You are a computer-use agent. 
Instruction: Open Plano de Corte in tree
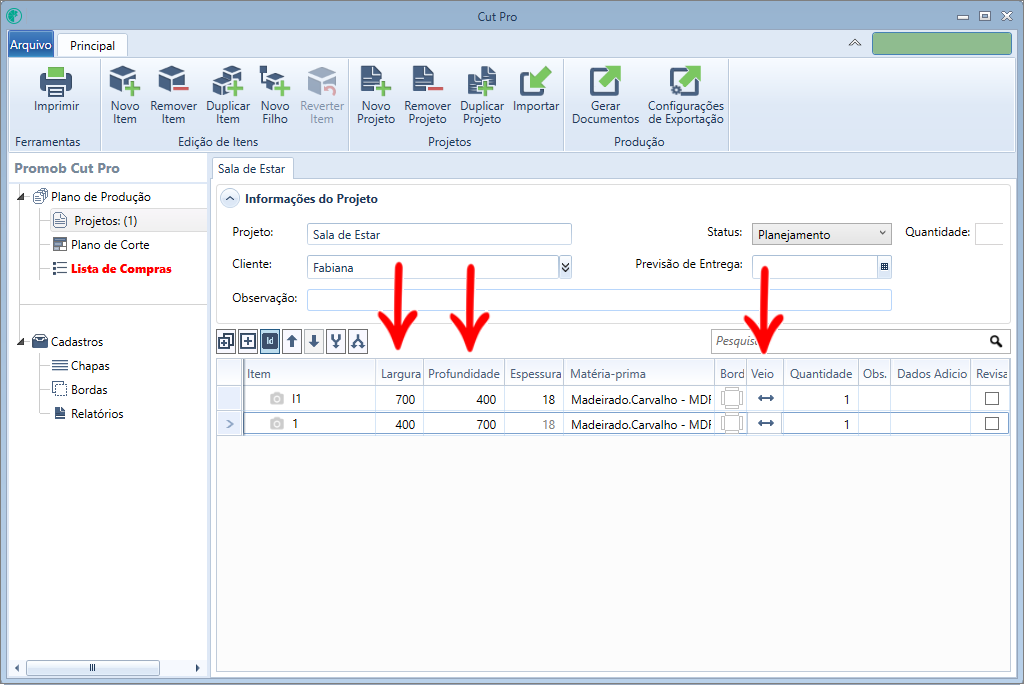[x=110, y=245]
